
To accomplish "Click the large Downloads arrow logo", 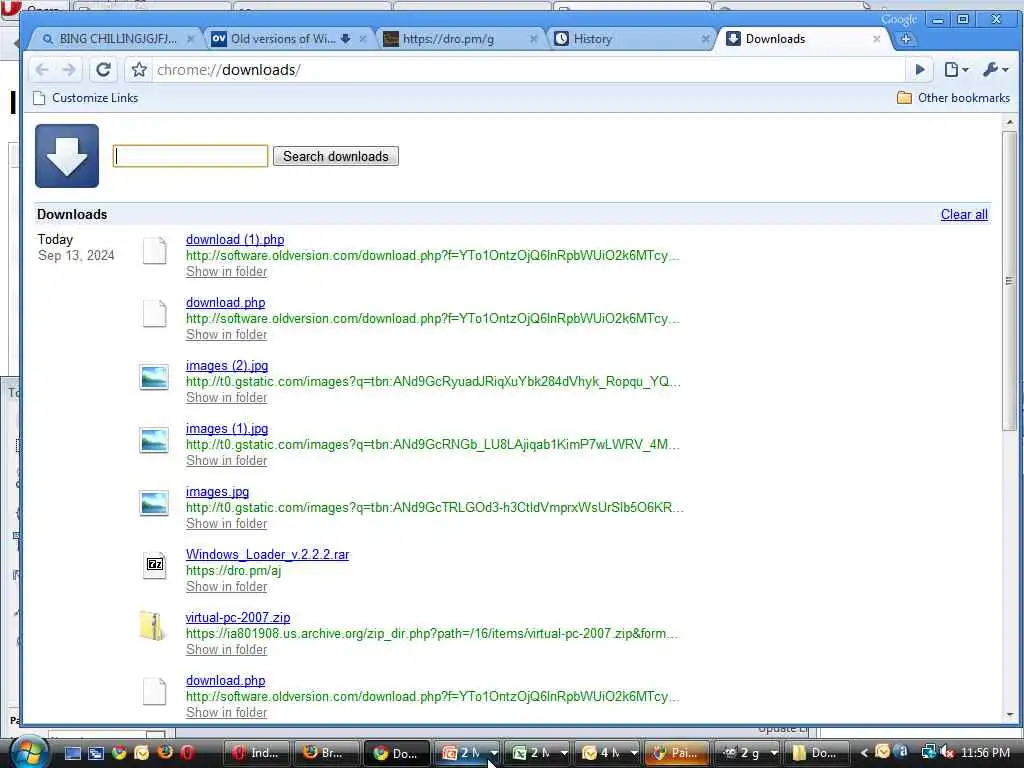I will [67, 155].
